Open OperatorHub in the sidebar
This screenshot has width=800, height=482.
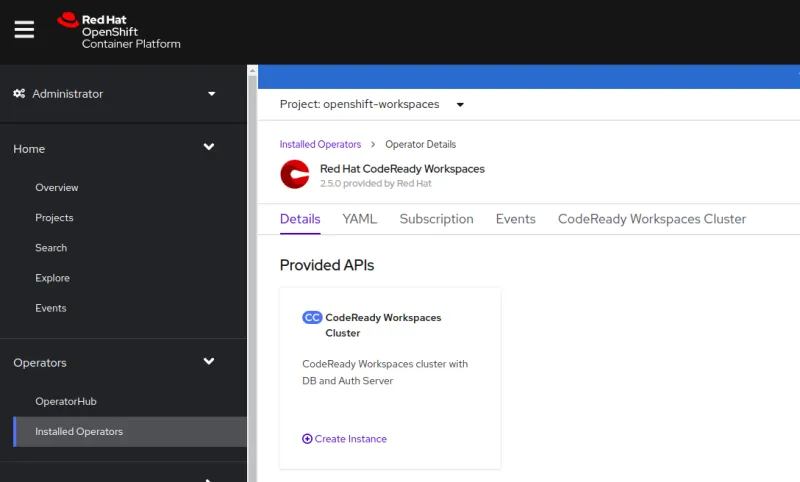point(66,402)
